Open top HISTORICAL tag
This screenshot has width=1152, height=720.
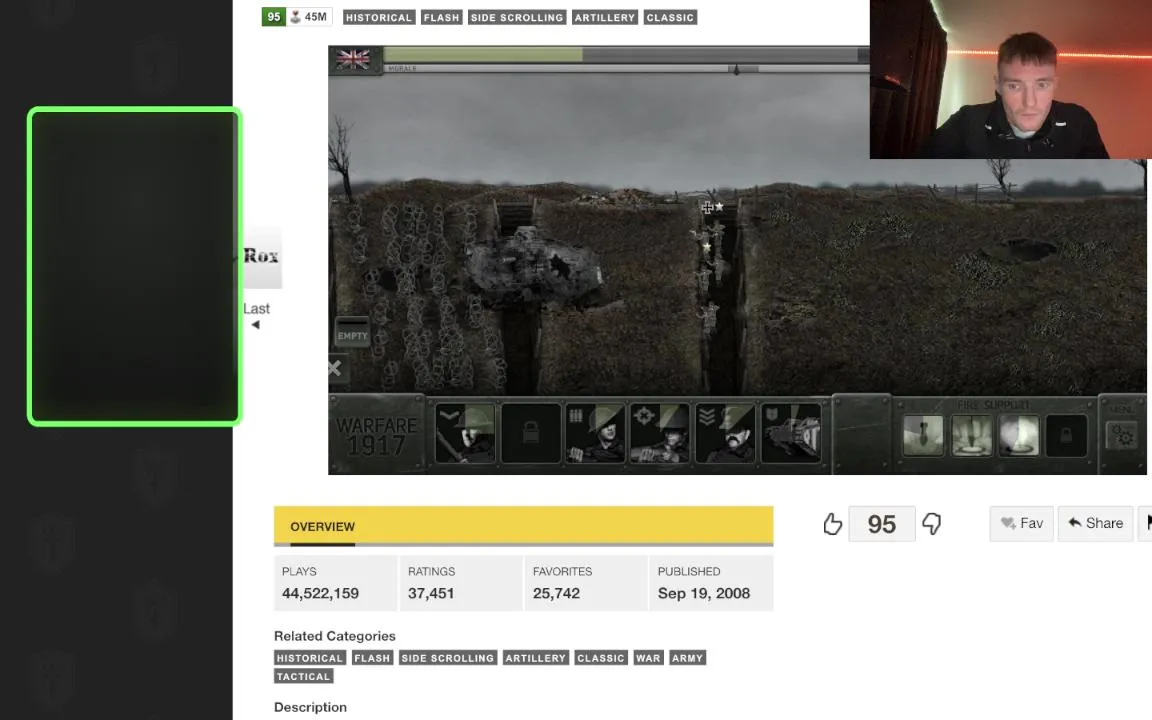[379, 18]
